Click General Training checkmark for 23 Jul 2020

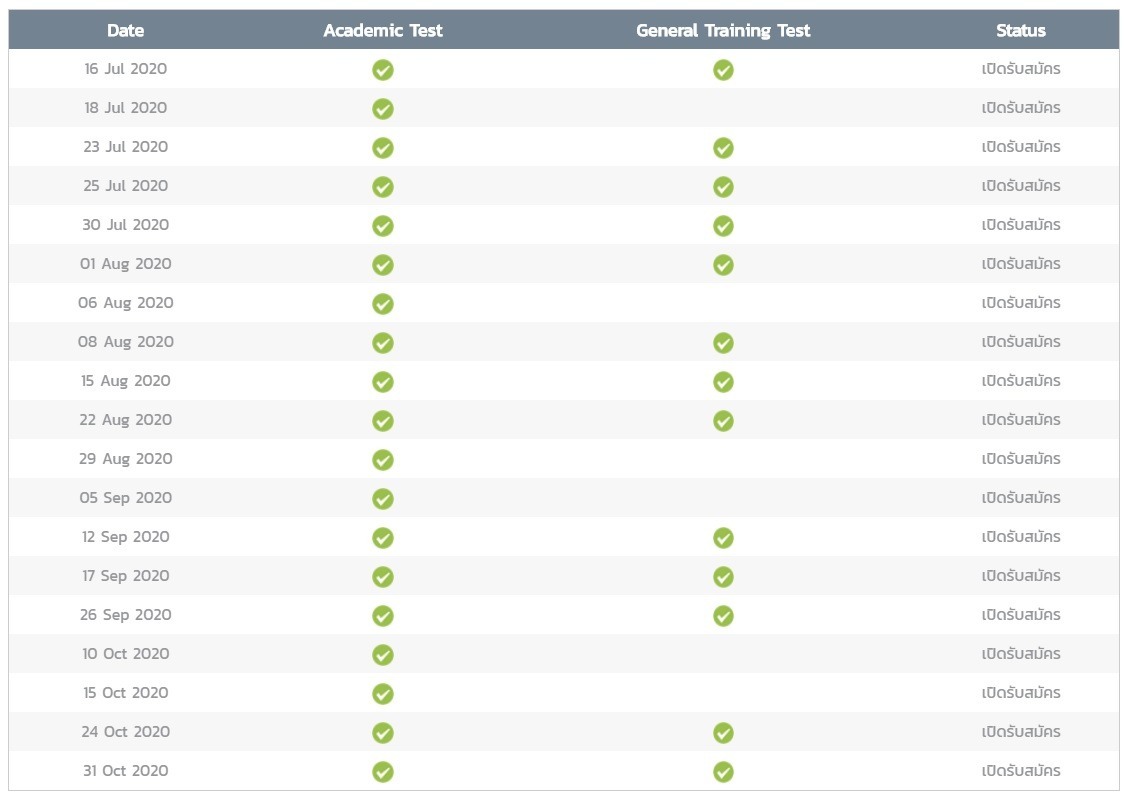point(723,148)
